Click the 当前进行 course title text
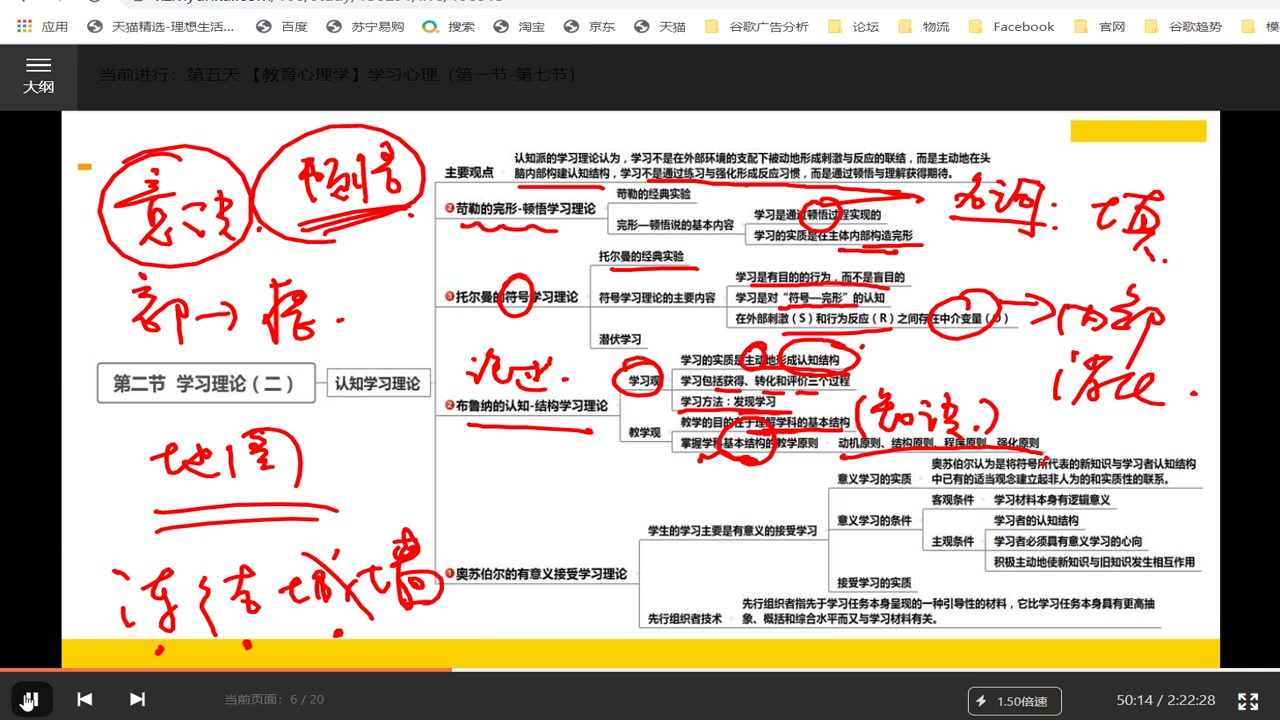The width and height of the screenshot is (1280, 720). (338, 74)
